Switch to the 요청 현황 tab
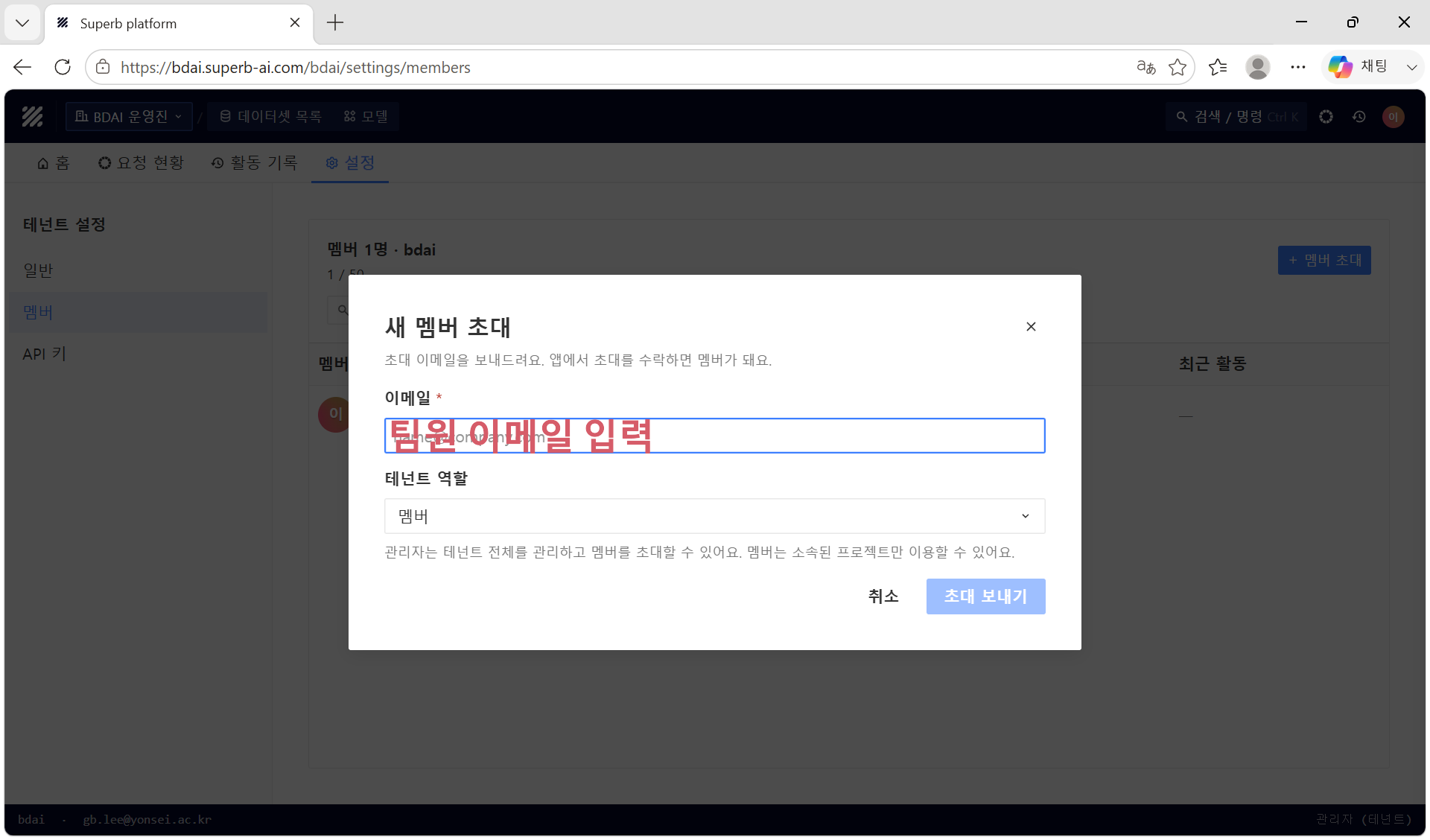Screen dimensions: 1430x840 point(141,163)
